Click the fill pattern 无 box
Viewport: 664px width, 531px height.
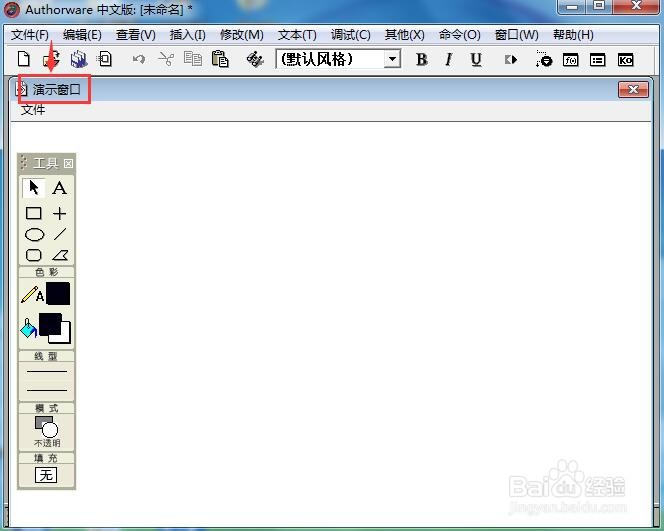pyautogui.click(x=46, y=475)
